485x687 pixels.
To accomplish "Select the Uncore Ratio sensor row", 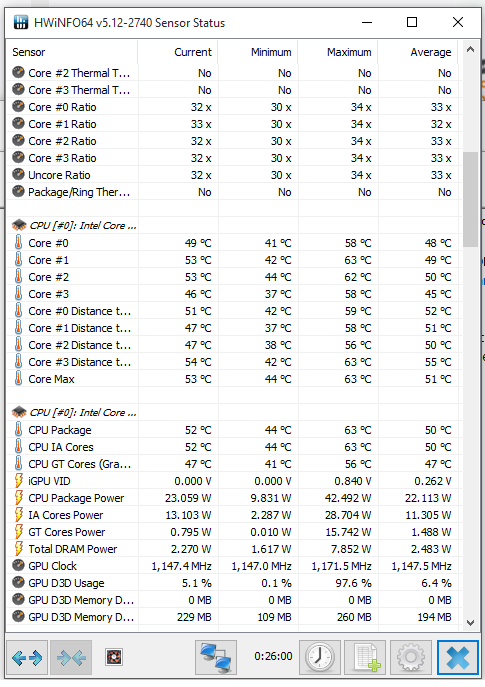I will pos(234,175).
